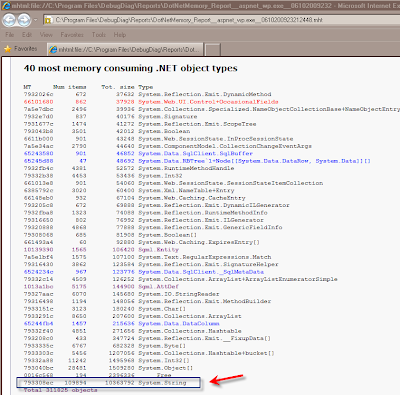
Task: Click the 'Num items' column header
Action: click(69, 87)
